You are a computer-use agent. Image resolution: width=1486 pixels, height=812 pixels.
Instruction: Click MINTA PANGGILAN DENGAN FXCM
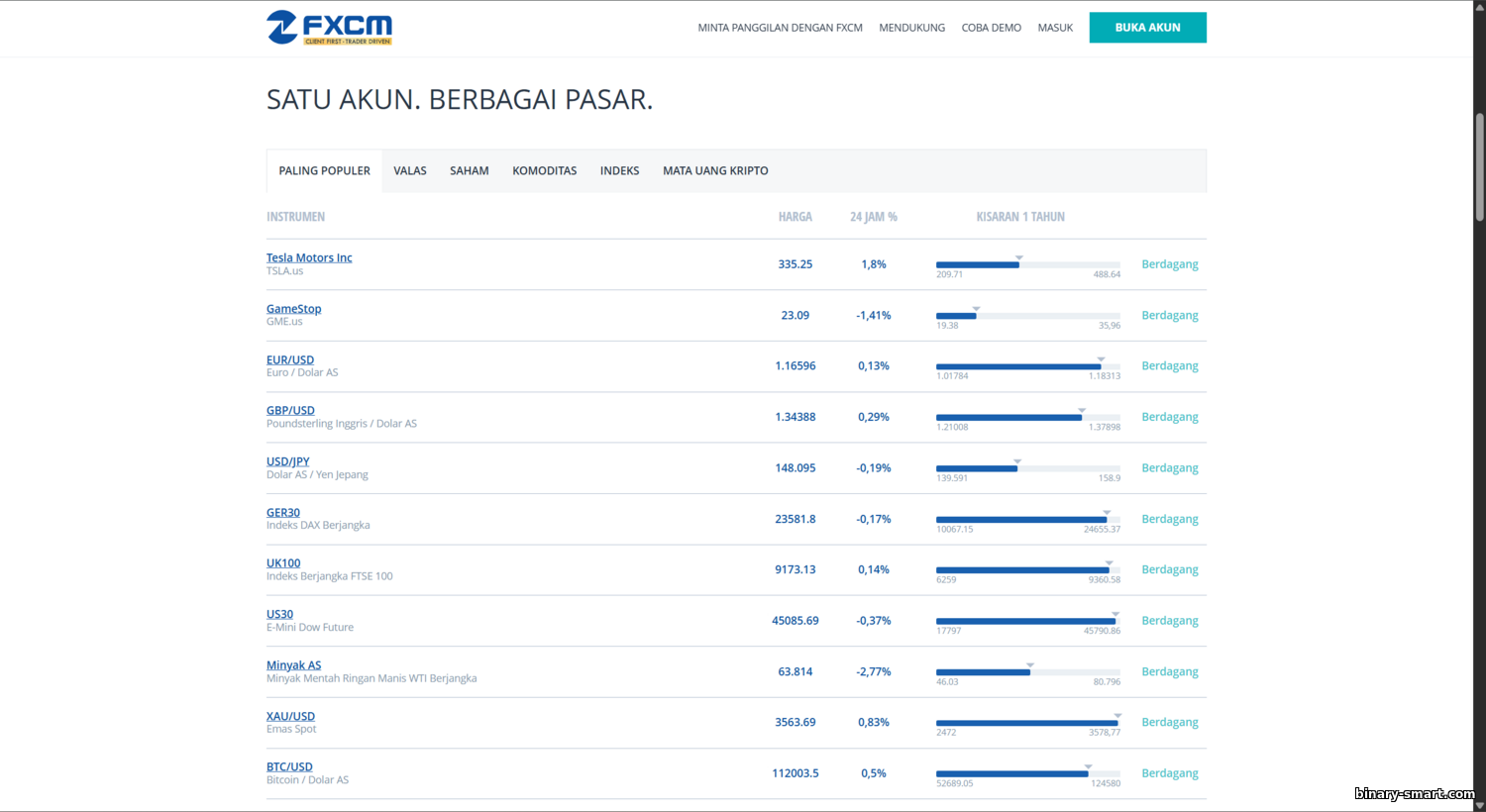pyautogui.click(x=780, y=28)
